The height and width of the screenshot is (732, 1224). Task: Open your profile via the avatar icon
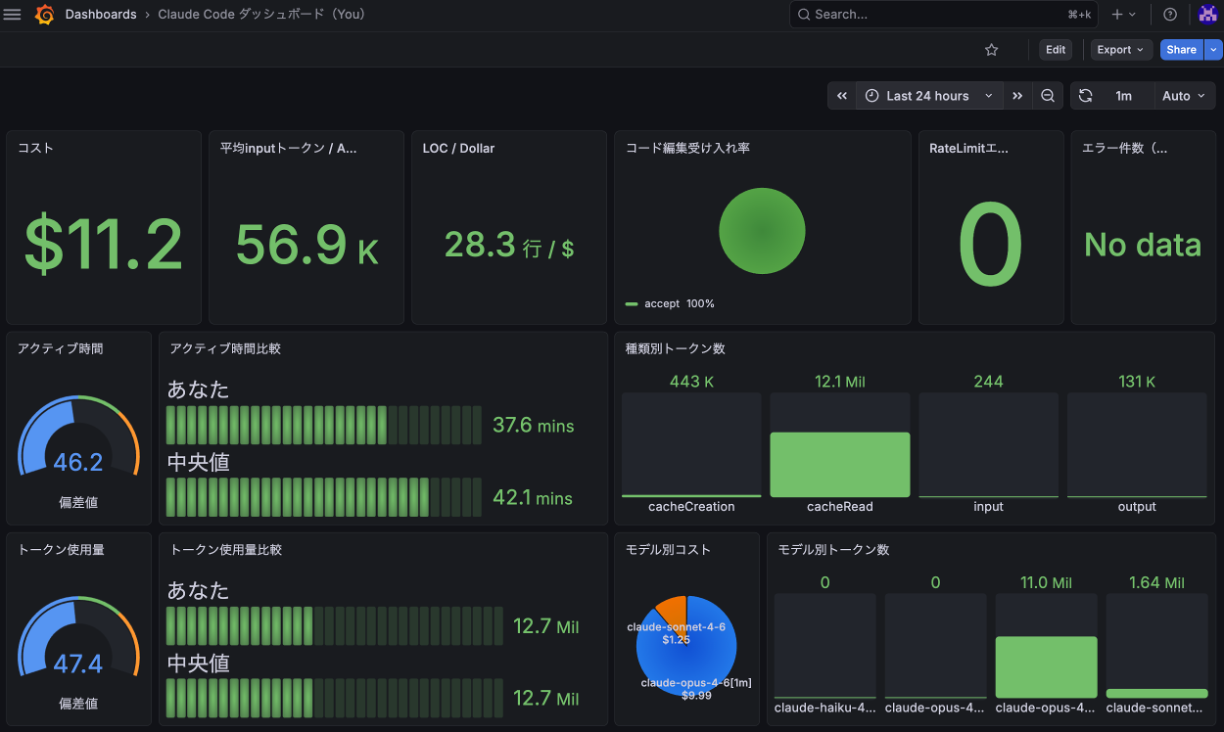tap(1208, 14)
